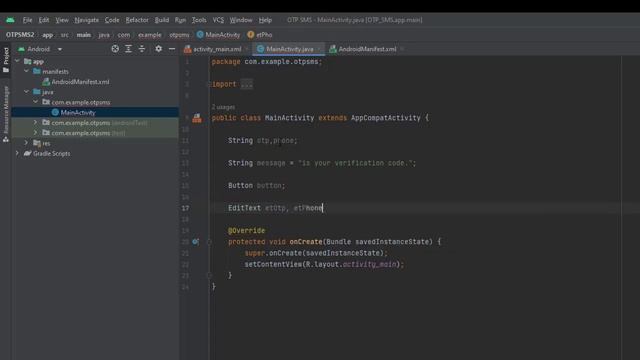Image resolution: width=640 pixels, height=360 pixels.
Task: Toggle the Resource Manager tool window
Action: click(x=6, y=114)
